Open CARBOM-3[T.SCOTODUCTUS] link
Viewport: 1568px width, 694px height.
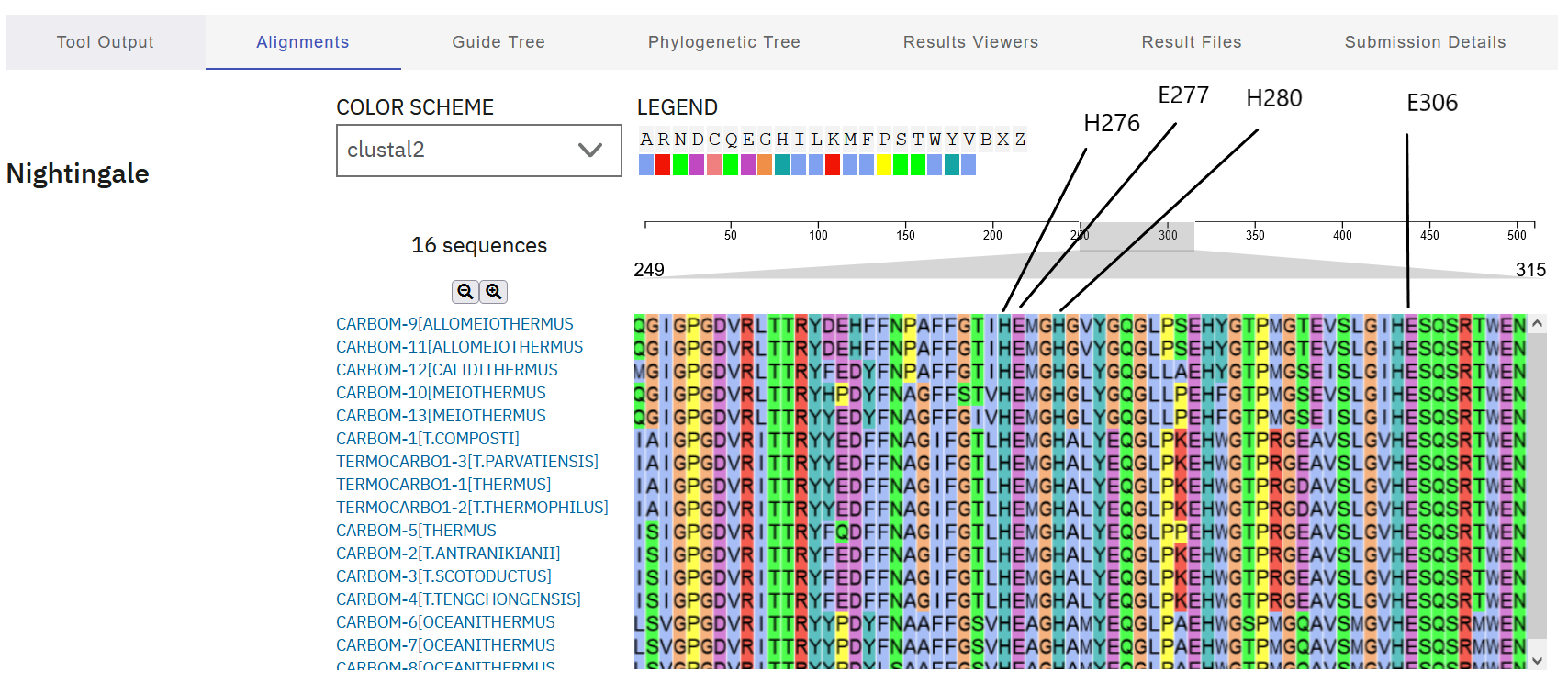coord(443,576)
